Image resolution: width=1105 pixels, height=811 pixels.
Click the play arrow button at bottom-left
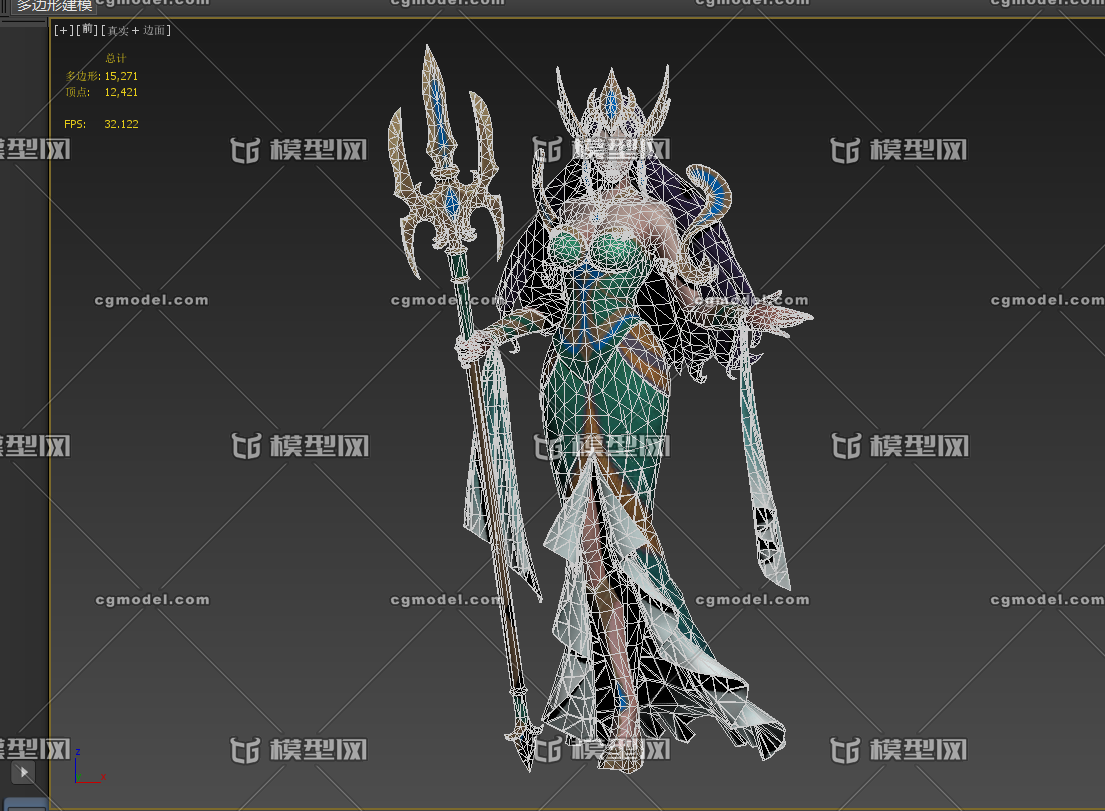(x=24, y=772)
